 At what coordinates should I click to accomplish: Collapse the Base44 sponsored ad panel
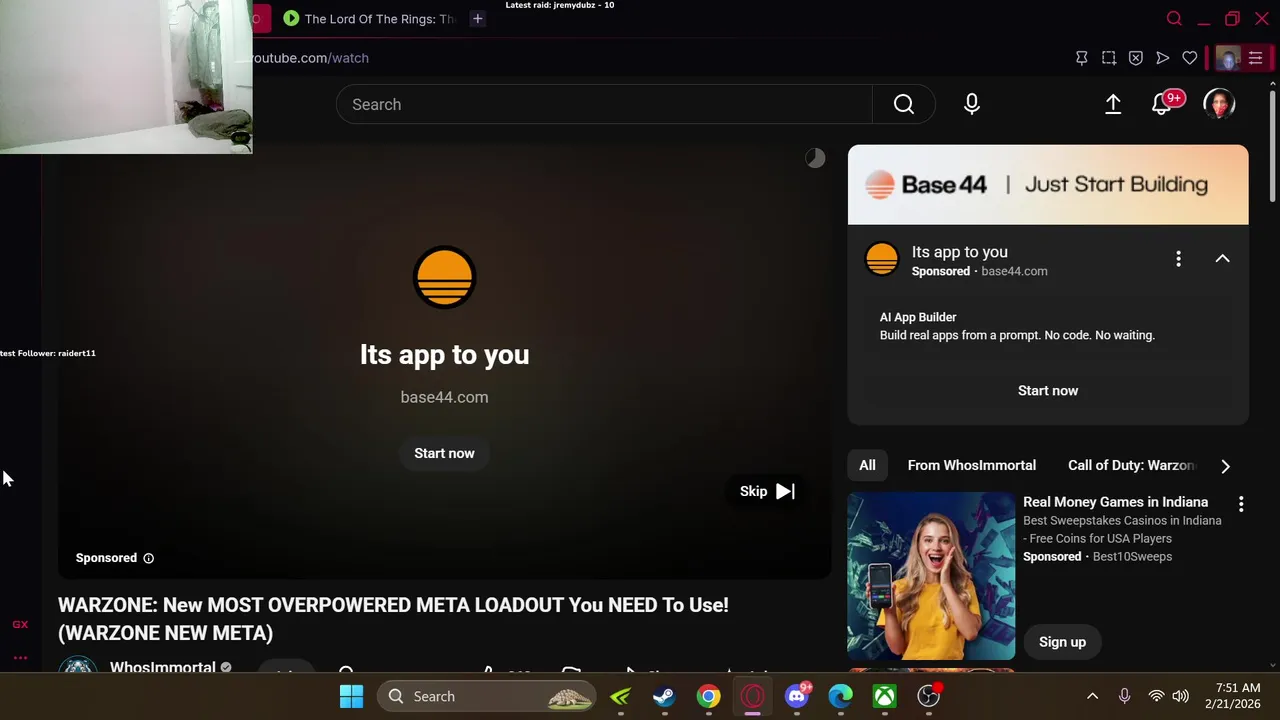[1222, 259]
